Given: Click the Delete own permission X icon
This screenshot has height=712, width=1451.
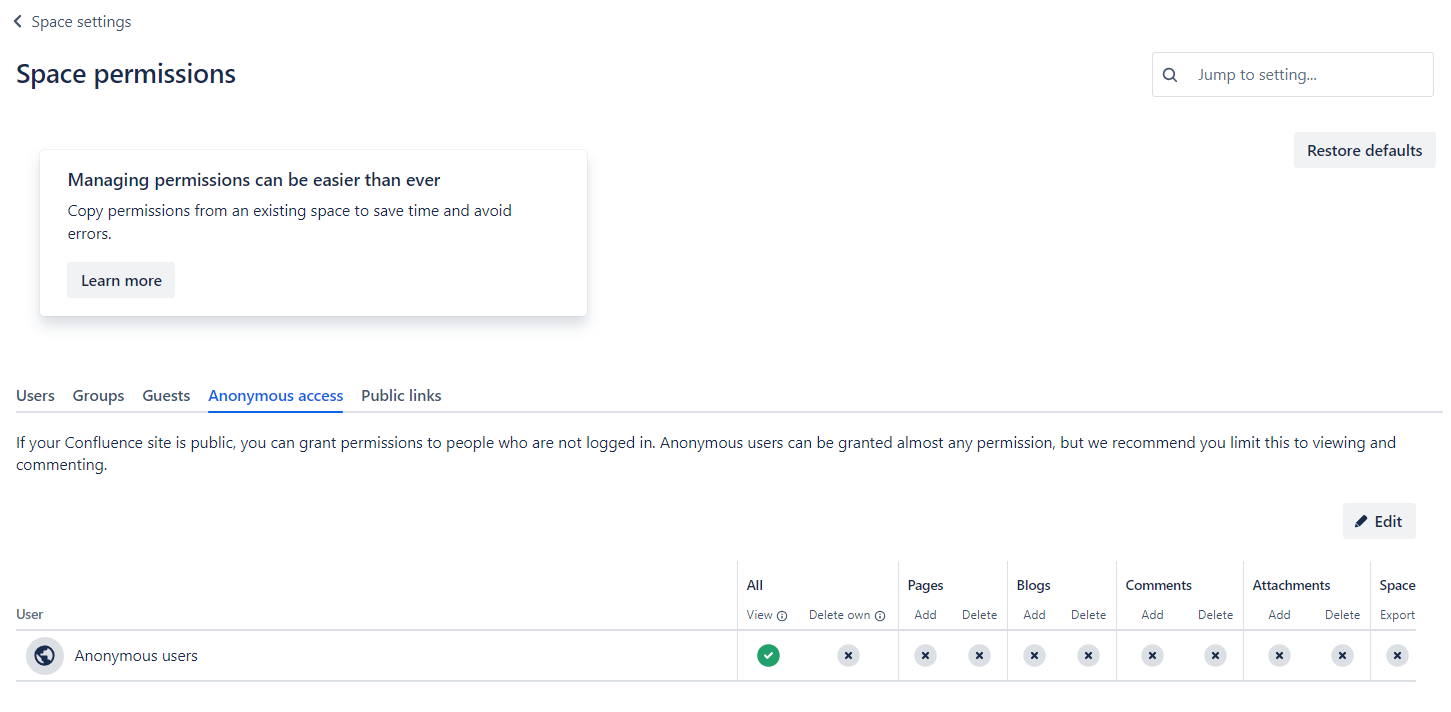Looking at the screenshot, I should [x=848, y=656].
